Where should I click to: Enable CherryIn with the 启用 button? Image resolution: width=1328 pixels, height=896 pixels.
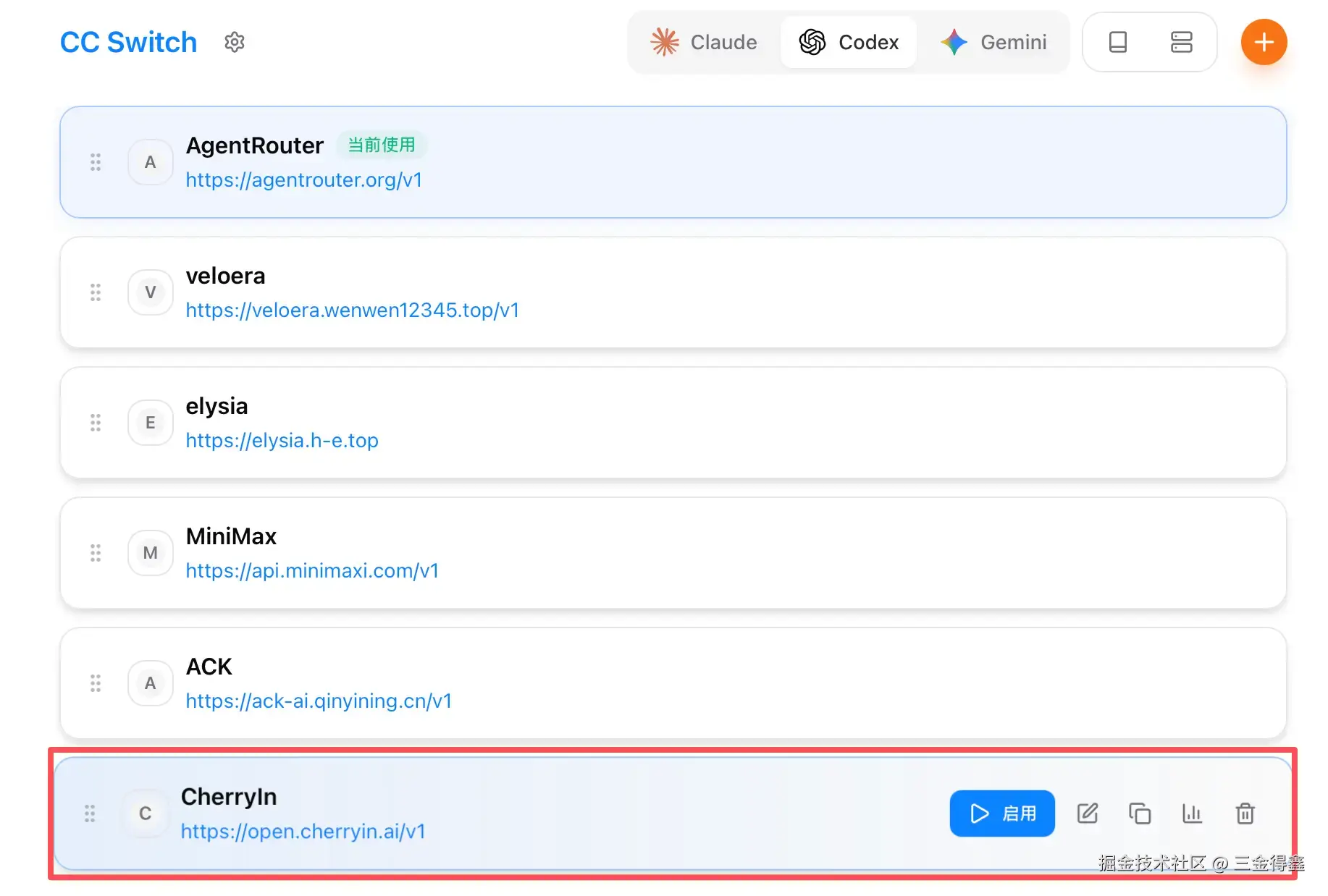point(1001,813)
